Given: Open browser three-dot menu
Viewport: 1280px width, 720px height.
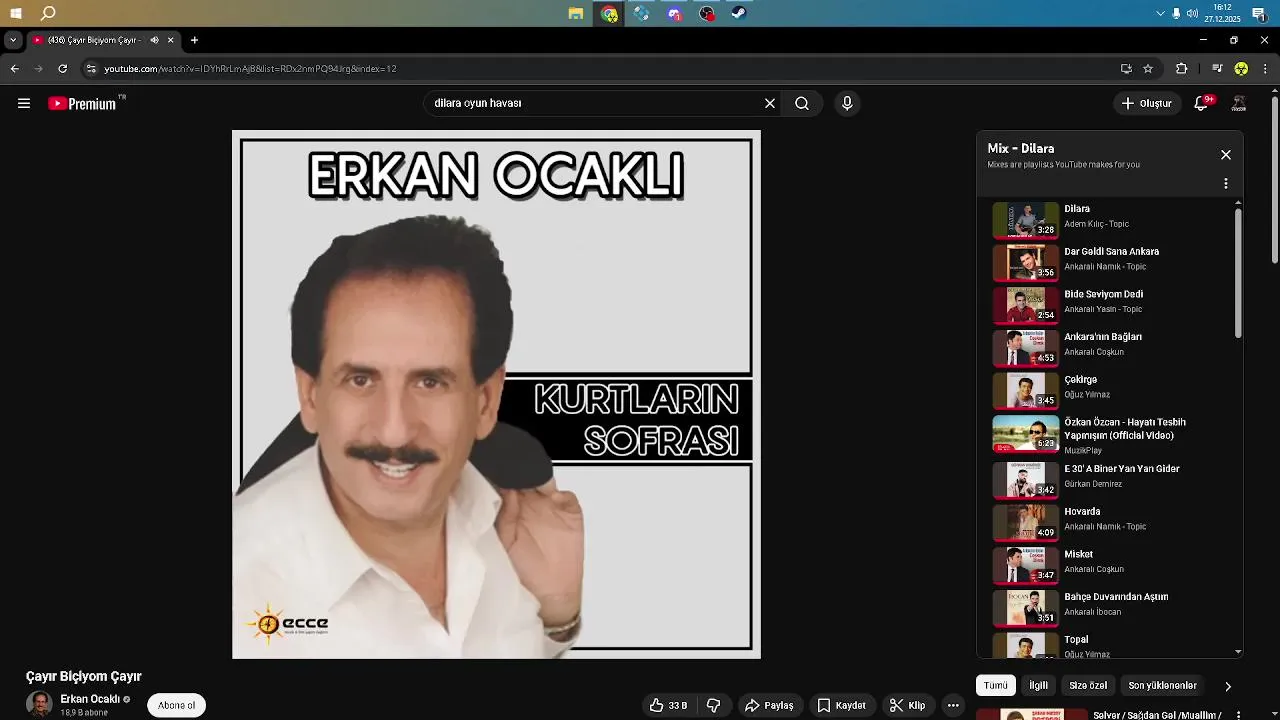Looking at the screenshot, I should click(1265, 69).
